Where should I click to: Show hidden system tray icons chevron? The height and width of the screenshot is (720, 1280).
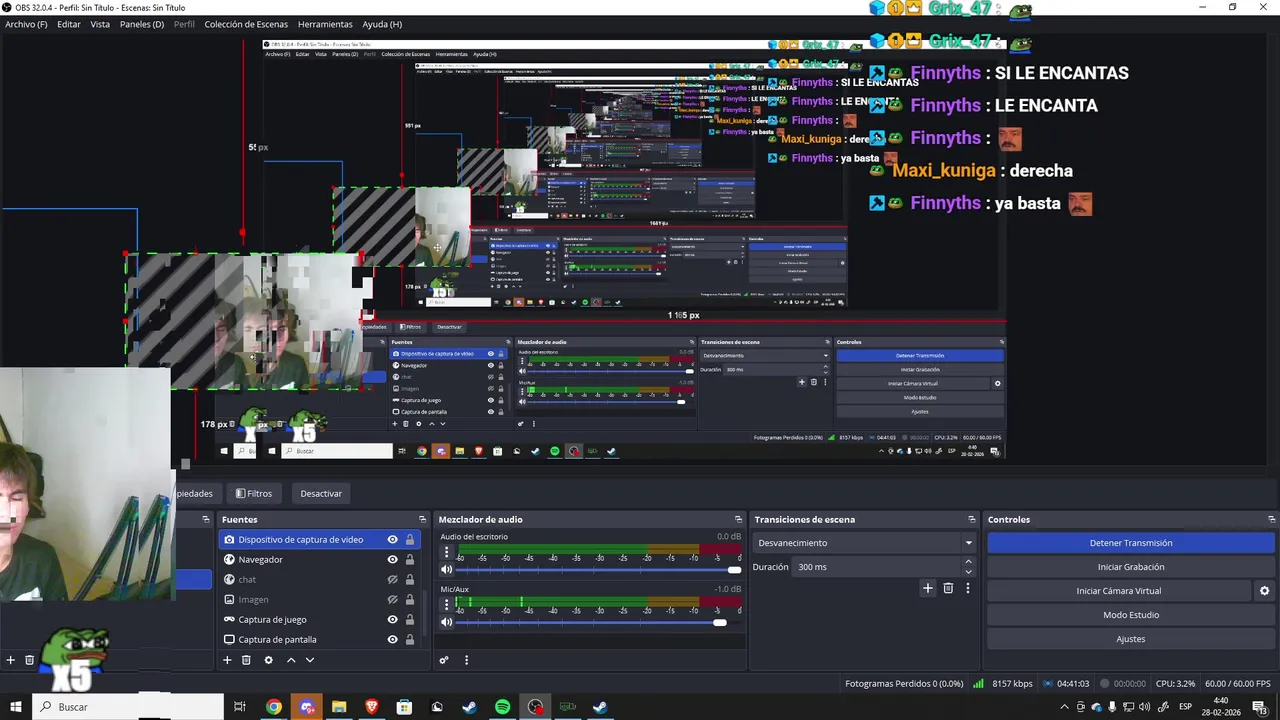tap(1064, 707)
